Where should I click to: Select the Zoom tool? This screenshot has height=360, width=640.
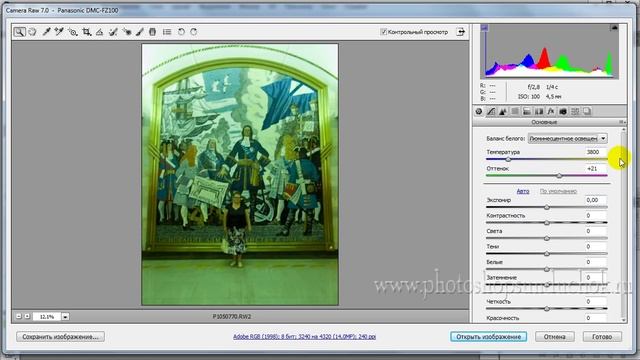pos(19,32)
